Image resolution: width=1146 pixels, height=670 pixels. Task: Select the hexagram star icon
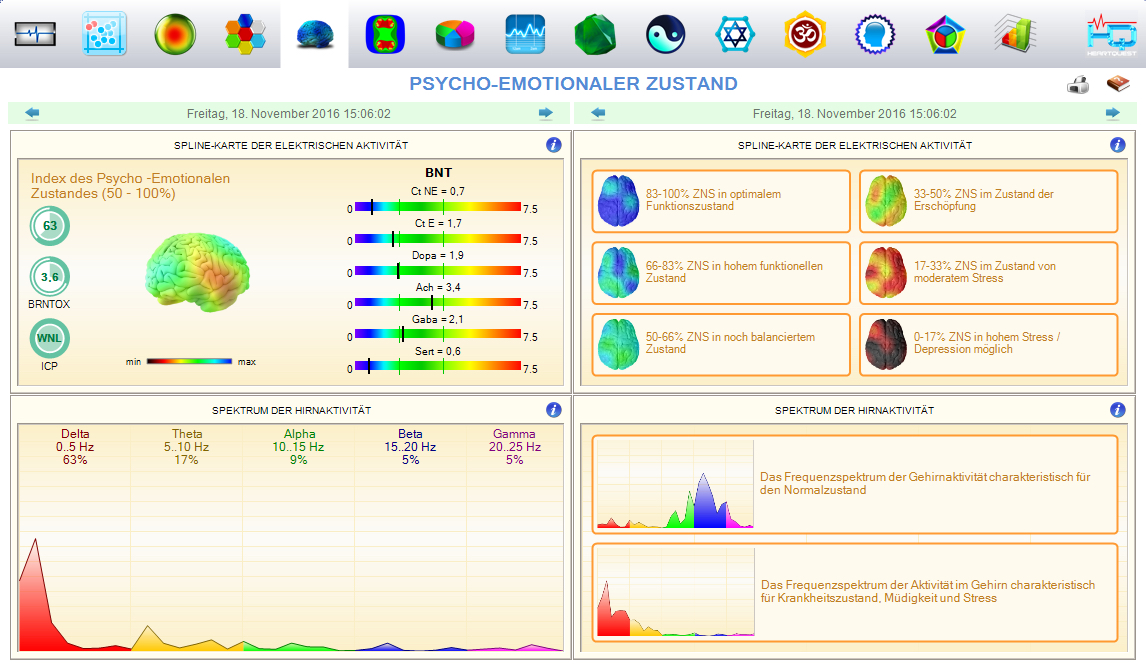[x=735, y=35]
